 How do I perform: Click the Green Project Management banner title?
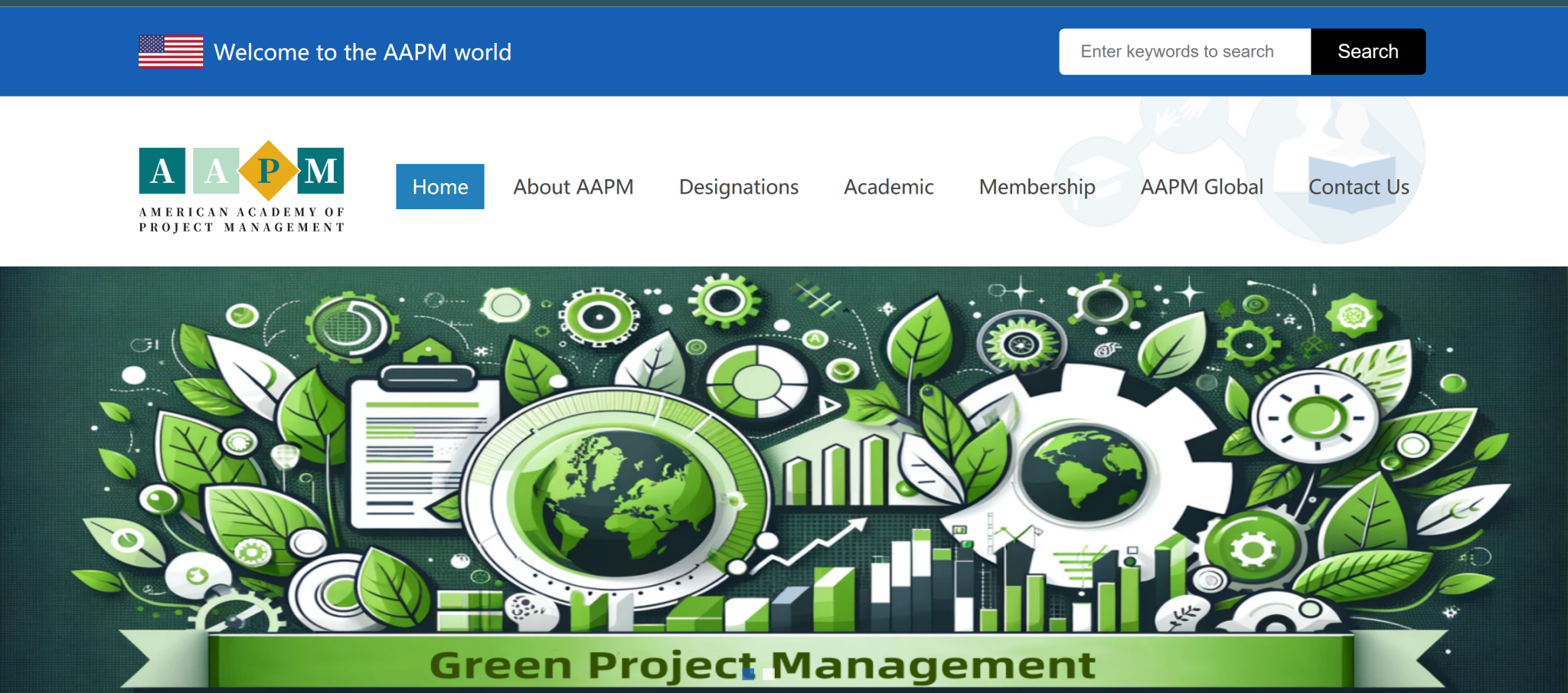[x=762, y=664]
